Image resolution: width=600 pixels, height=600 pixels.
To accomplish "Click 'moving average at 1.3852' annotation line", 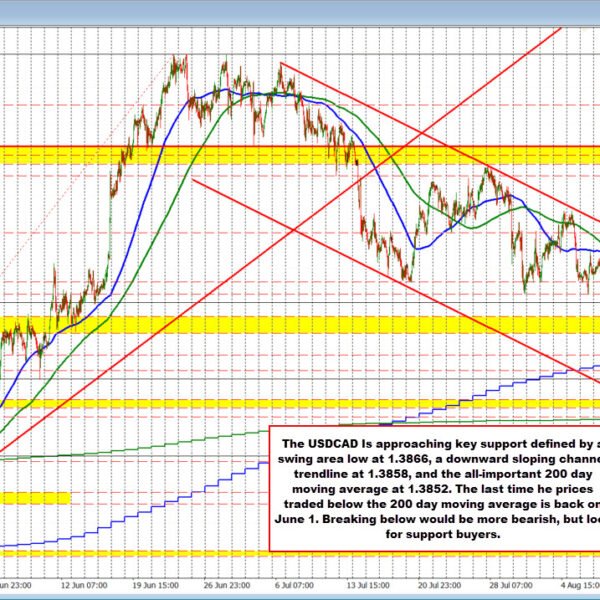I will (x=443, y=489).
